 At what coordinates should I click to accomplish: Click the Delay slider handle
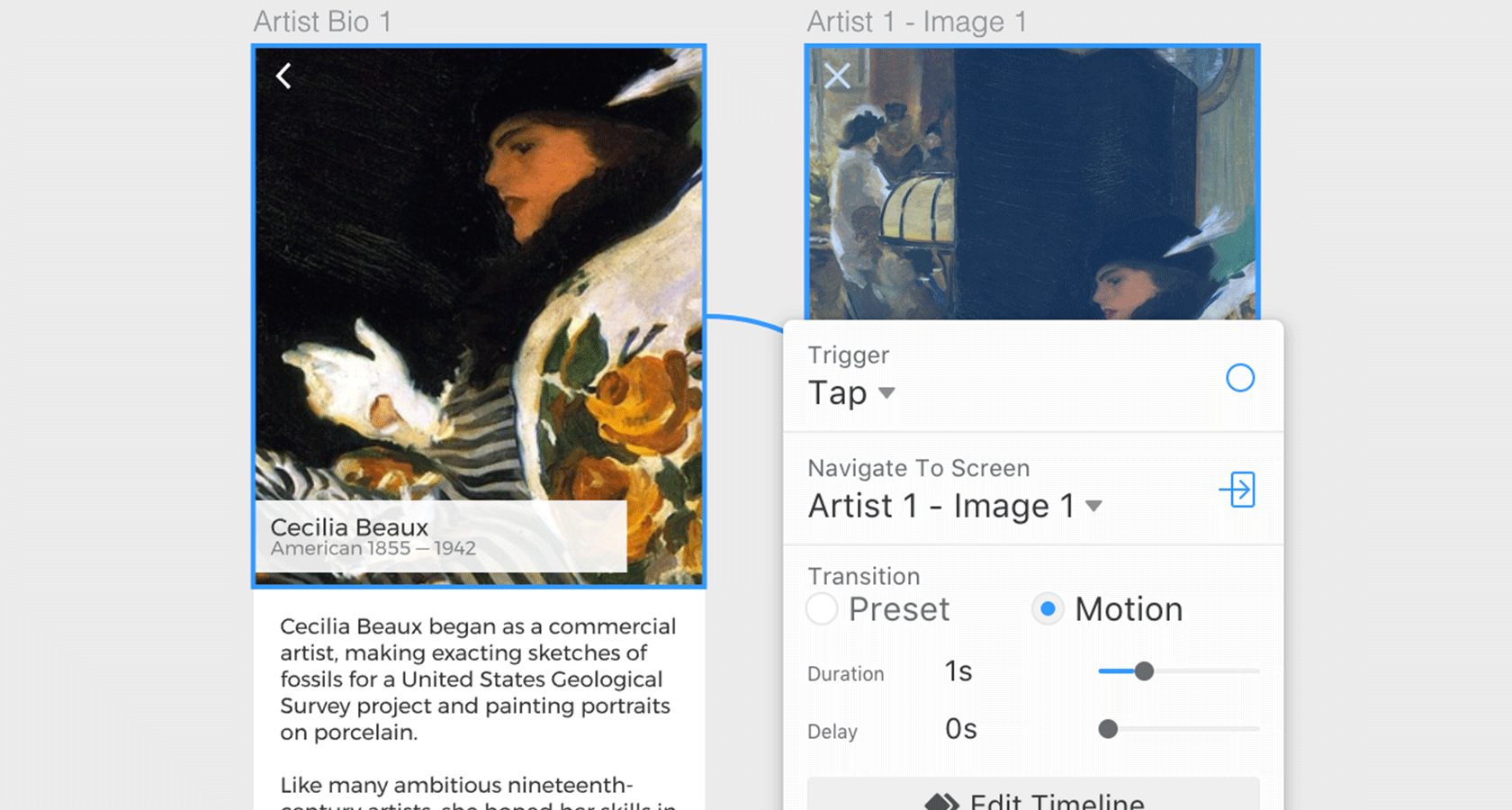pos(1108,729)
